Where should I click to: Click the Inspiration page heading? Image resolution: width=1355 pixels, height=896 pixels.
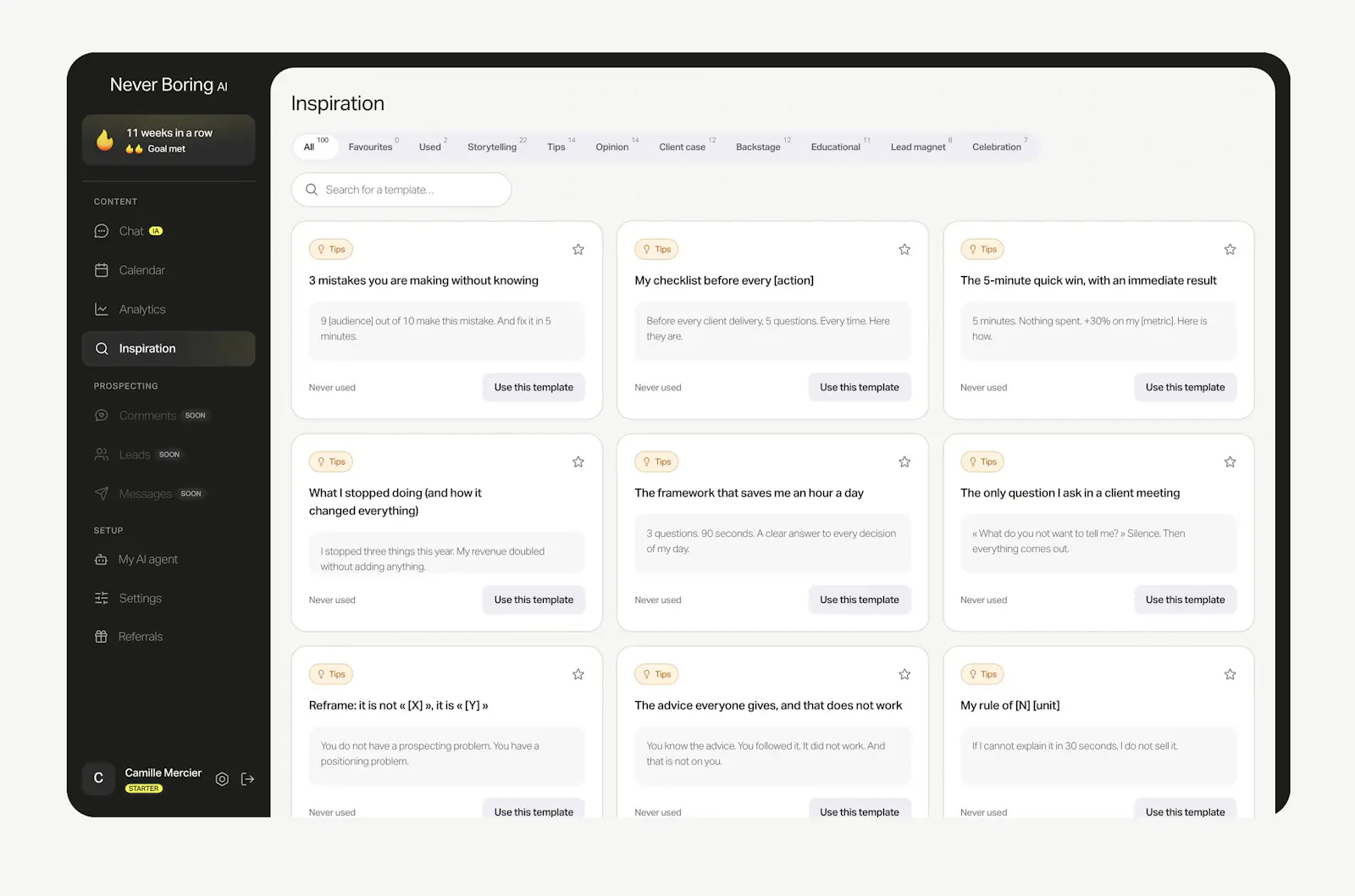338,103
